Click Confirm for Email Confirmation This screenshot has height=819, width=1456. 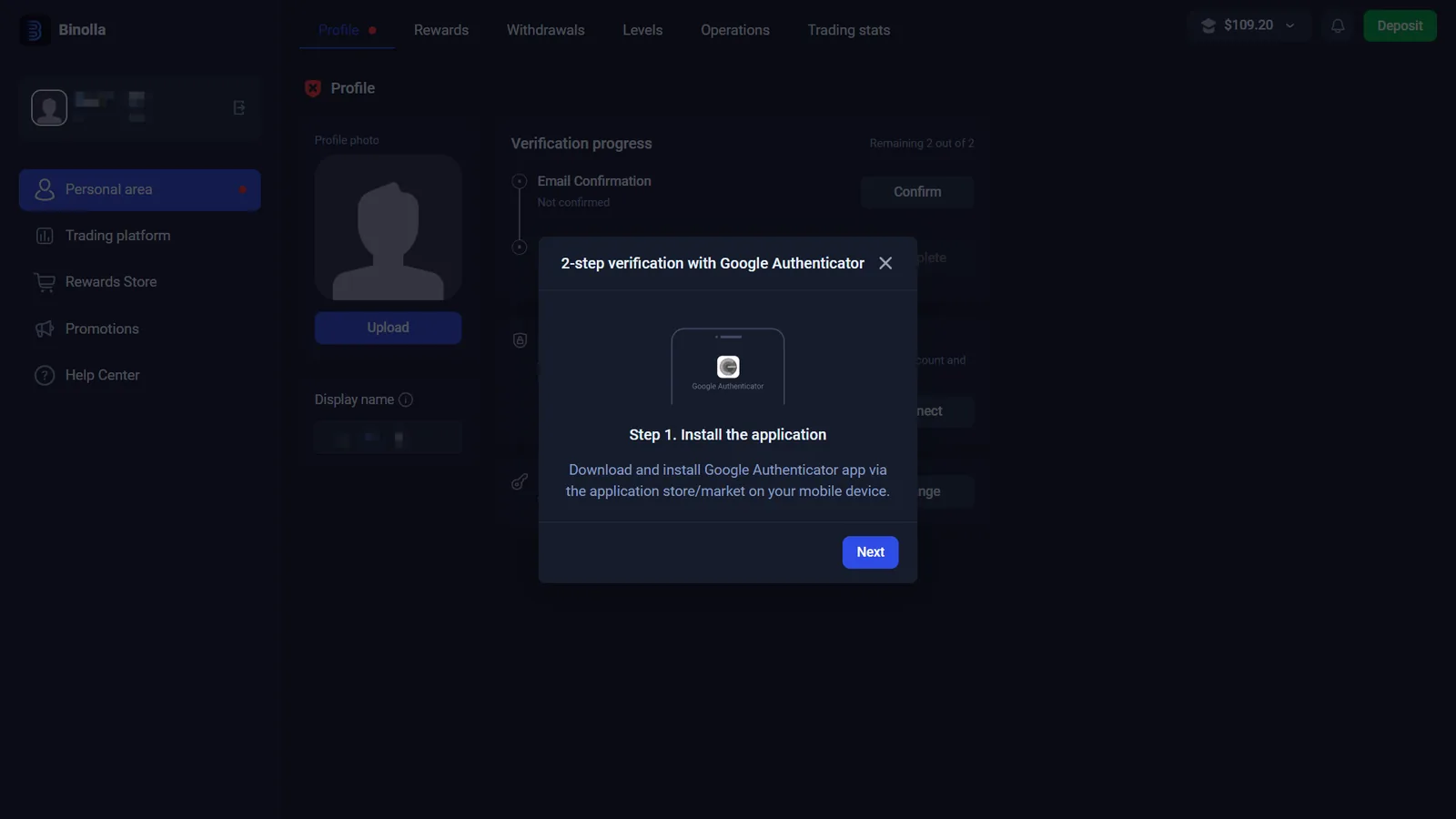(917, 192)
